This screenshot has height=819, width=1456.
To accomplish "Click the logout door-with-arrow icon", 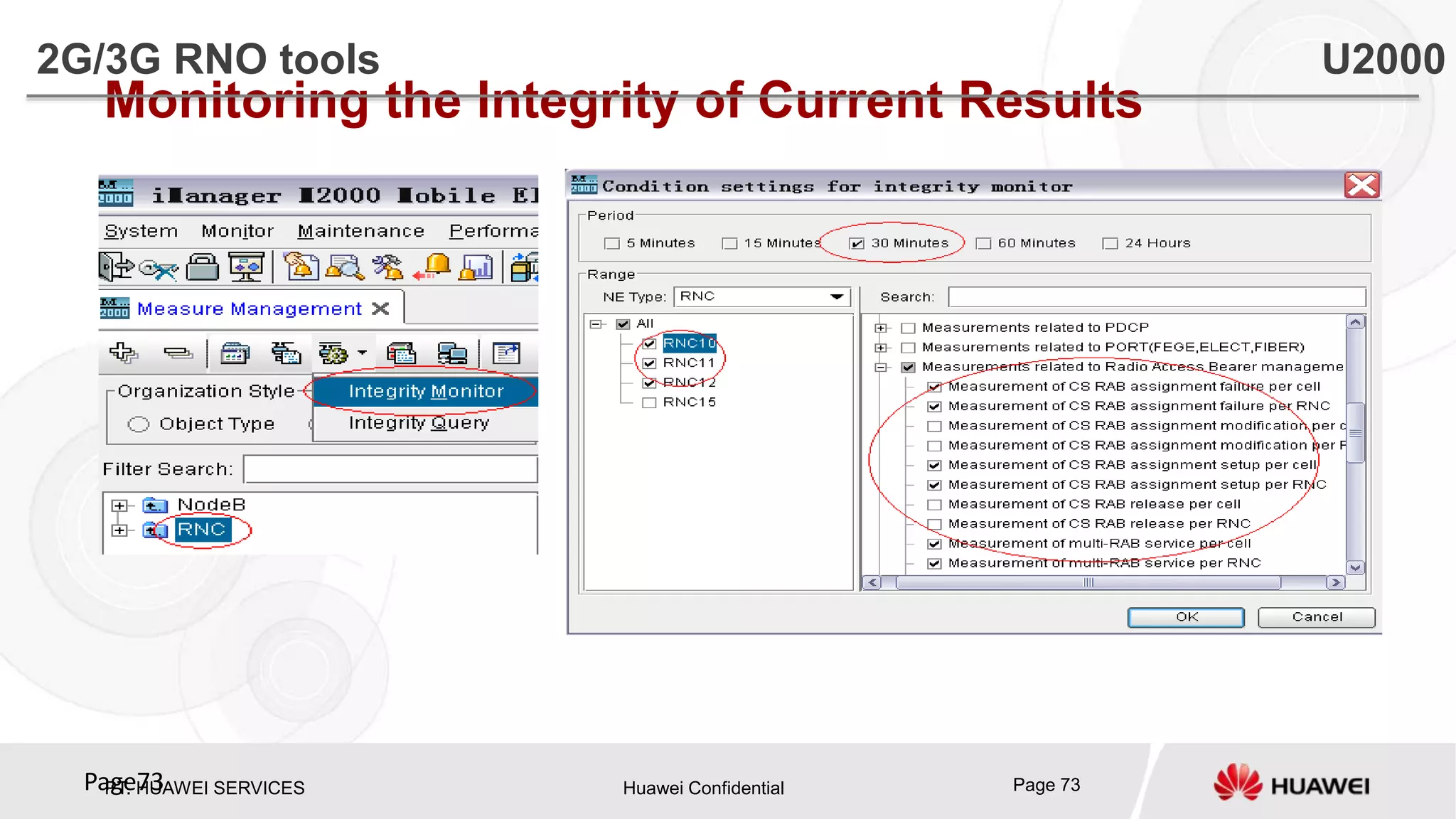I will pyautogui.click(x=116, y=267).
